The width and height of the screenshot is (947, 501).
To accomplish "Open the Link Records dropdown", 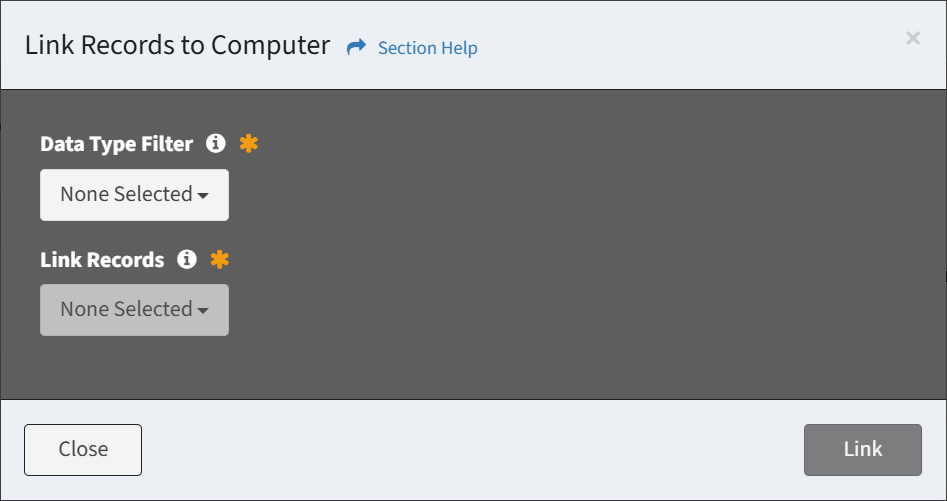I will pos(134,310).
